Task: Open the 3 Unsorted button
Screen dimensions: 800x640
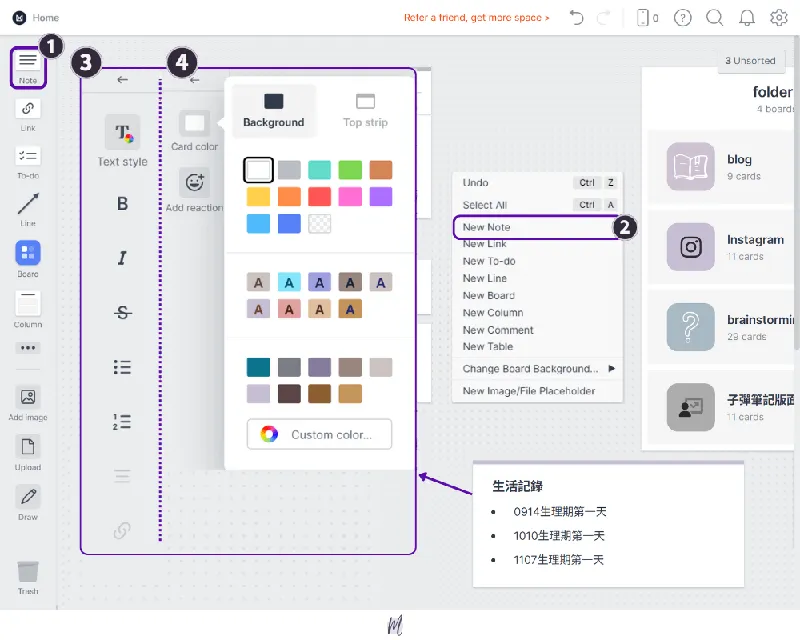Action: tap(750, 60)
